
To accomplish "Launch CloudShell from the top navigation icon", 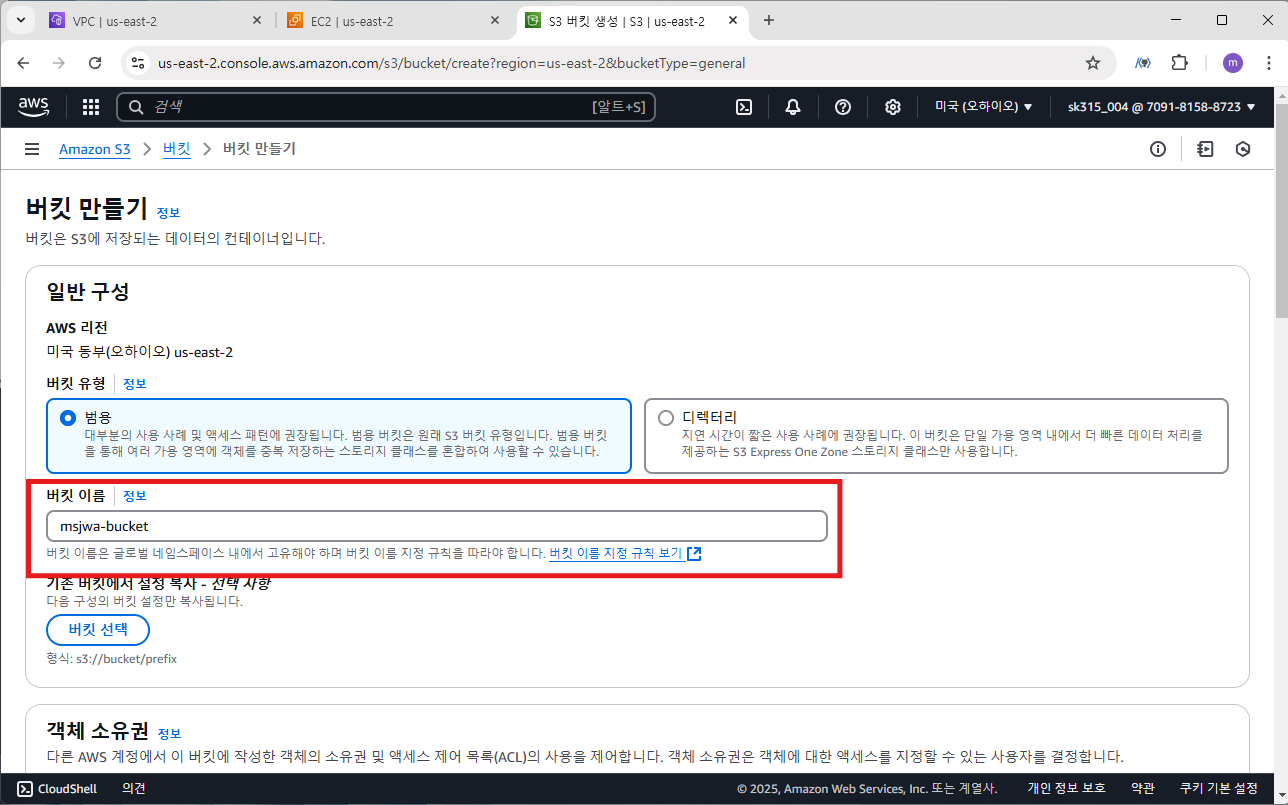I will 744,107.
